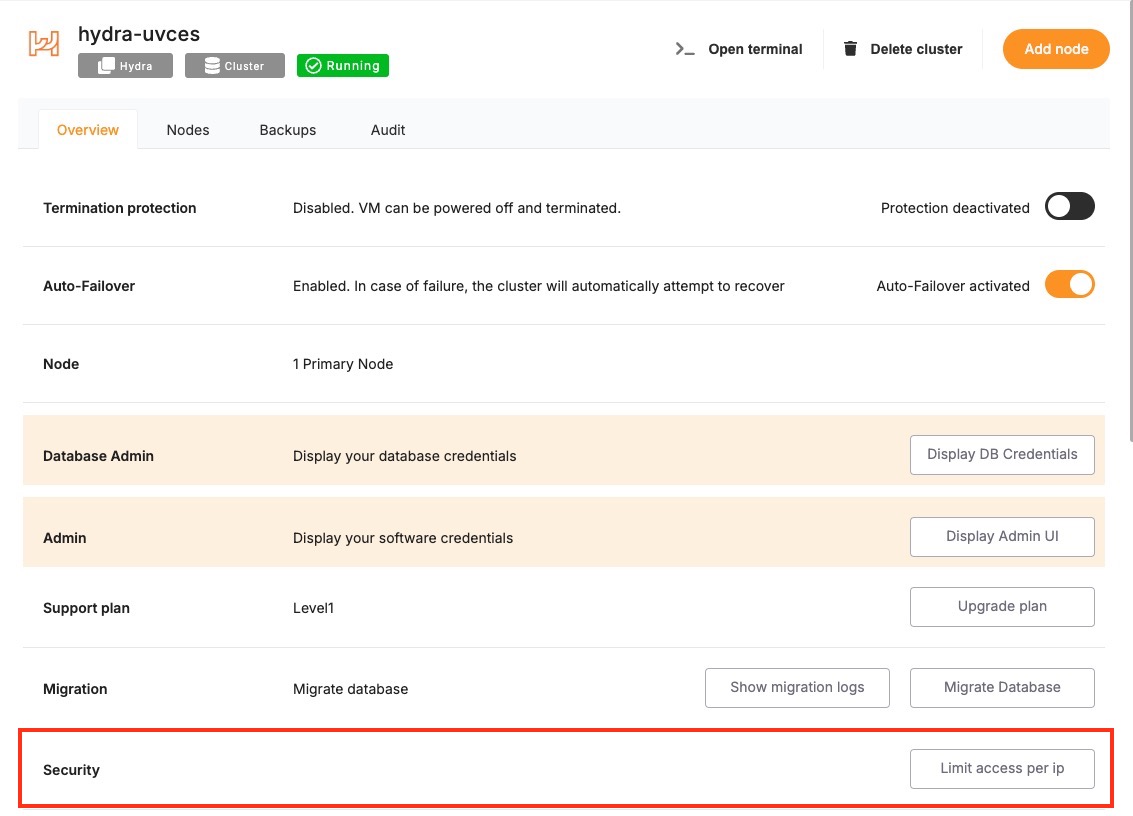The width and height of the screenshot is (1133, 816).
Task: Select the Overview tab
Action: [88, 130]
